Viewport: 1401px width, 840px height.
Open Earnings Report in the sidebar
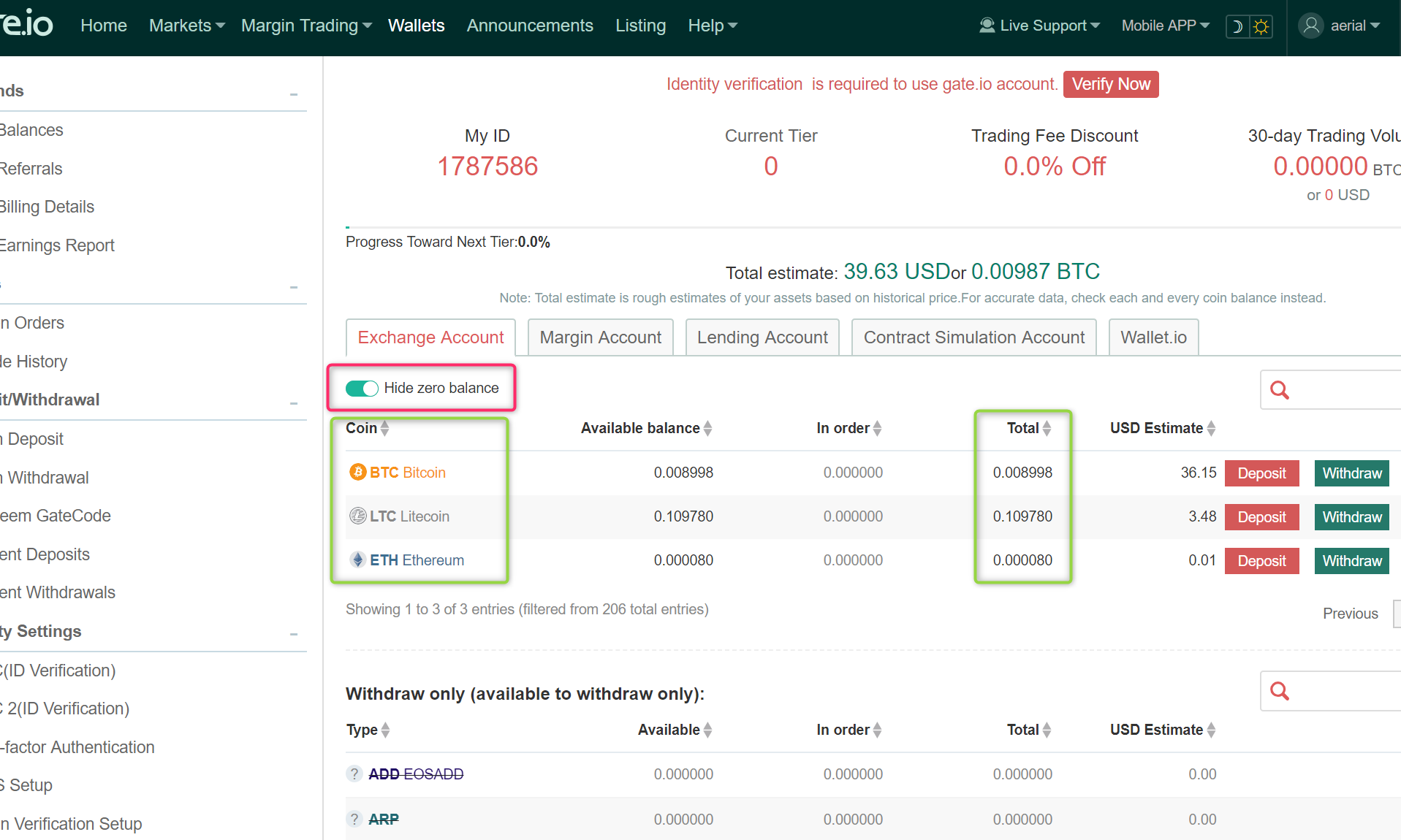(57, 245)
